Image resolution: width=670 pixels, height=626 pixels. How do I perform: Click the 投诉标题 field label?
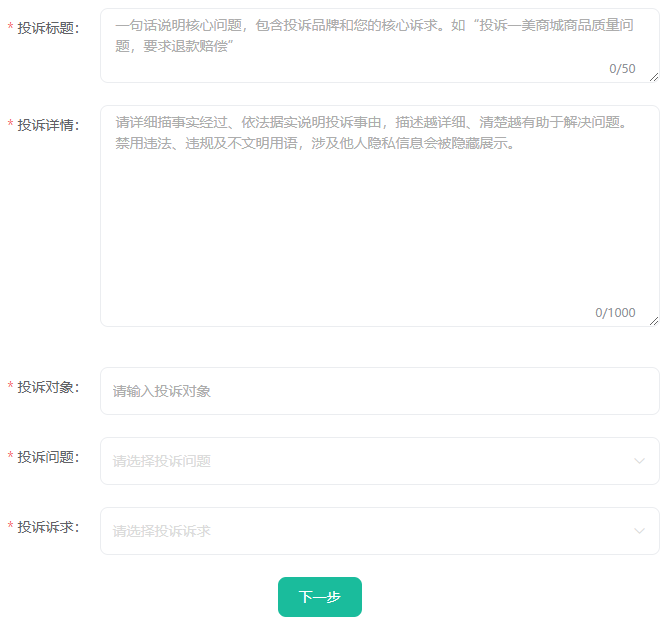(x=48, y=28)
